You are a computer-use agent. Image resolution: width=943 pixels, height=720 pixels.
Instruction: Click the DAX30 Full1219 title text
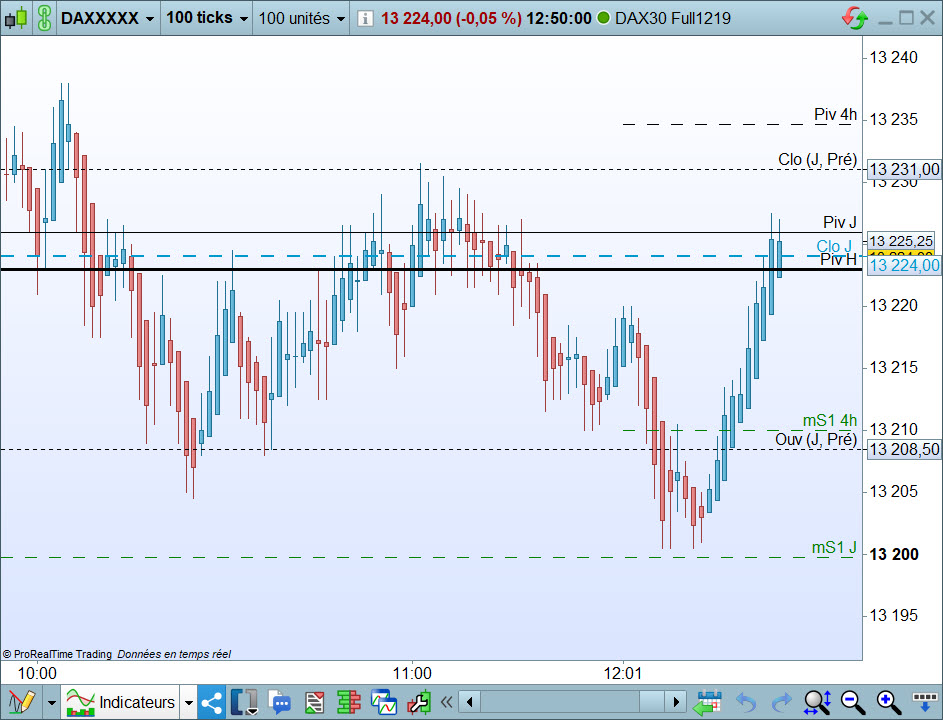[673, 18]
